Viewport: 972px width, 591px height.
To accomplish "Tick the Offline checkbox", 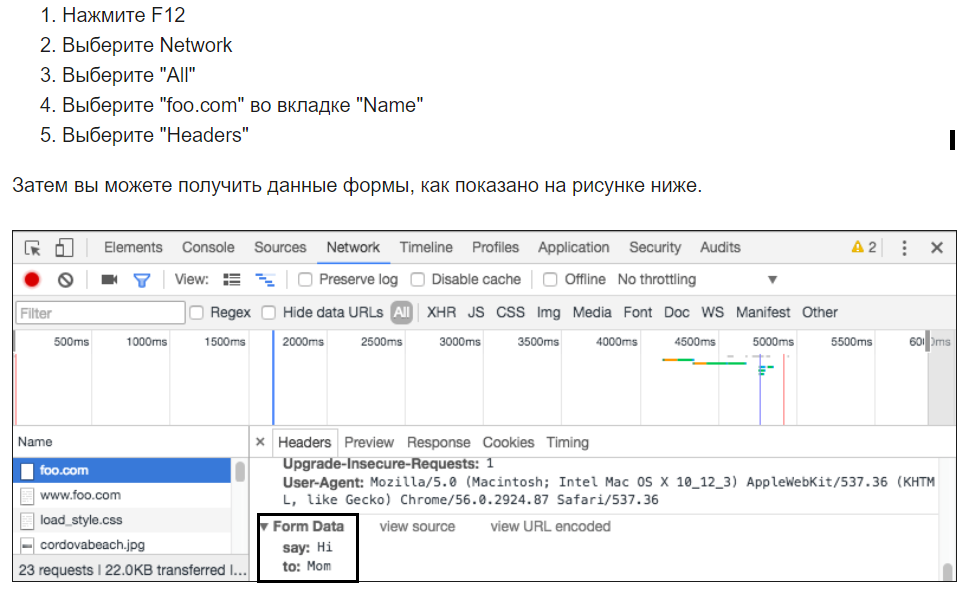I will (x=550, y=280).
